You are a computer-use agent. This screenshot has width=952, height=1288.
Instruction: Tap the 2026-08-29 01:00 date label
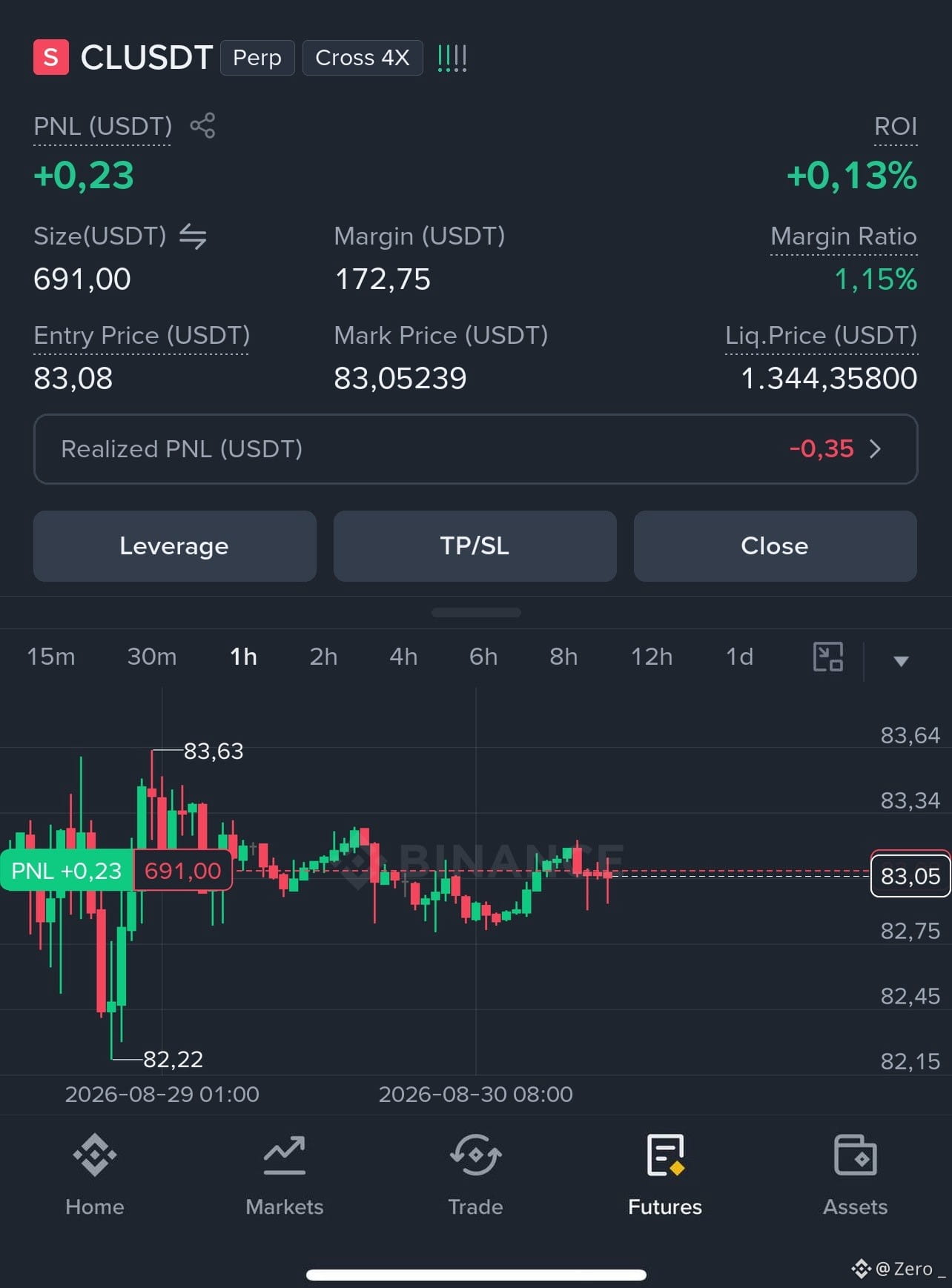(x=162, y=1095)
